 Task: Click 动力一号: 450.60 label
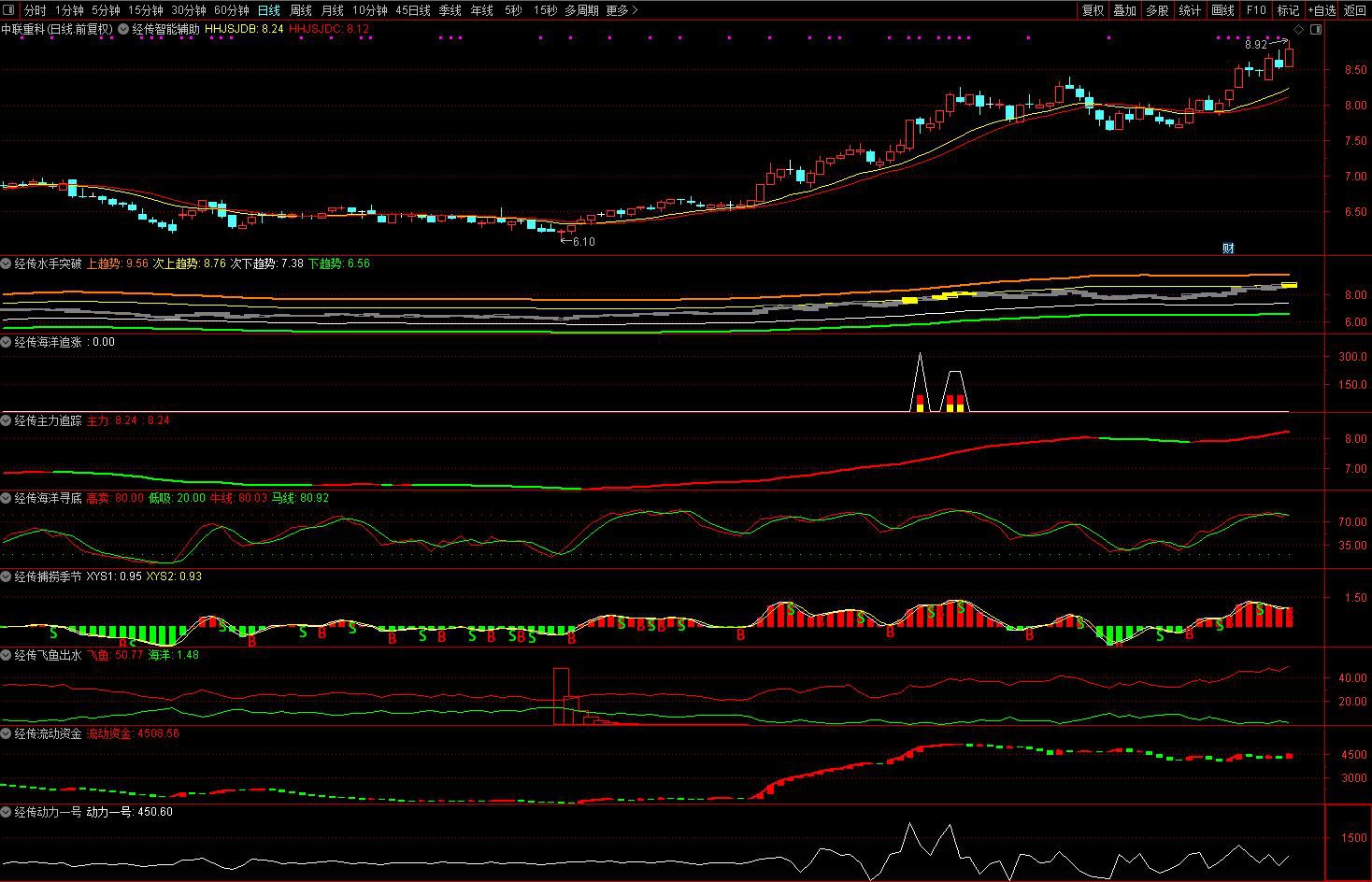click(x=129, y=812)
